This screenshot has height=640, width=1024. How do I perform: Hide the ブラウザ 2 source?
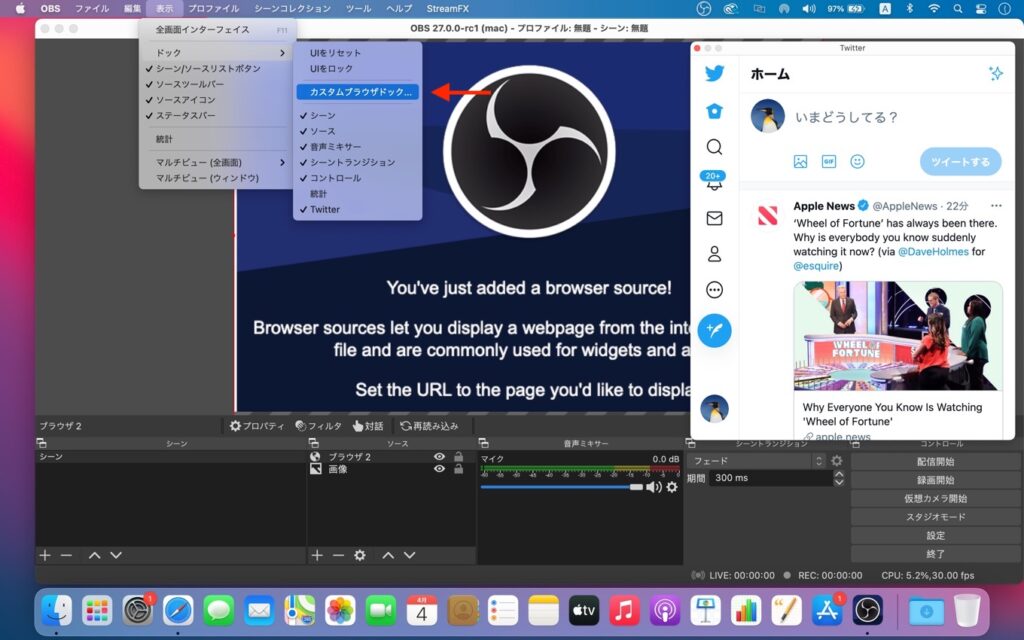[437, 455]
